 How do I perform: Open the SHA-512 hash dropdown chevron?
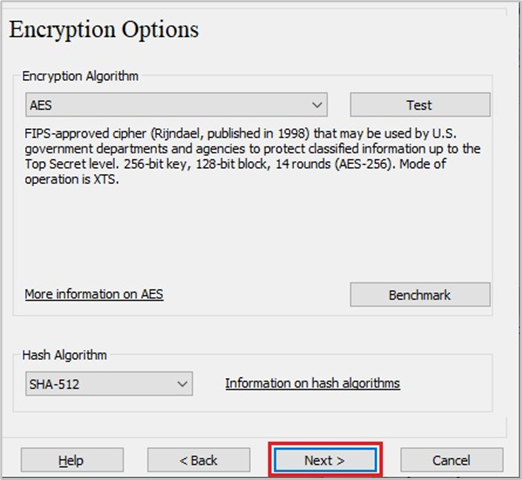click(x=182, y=384)
